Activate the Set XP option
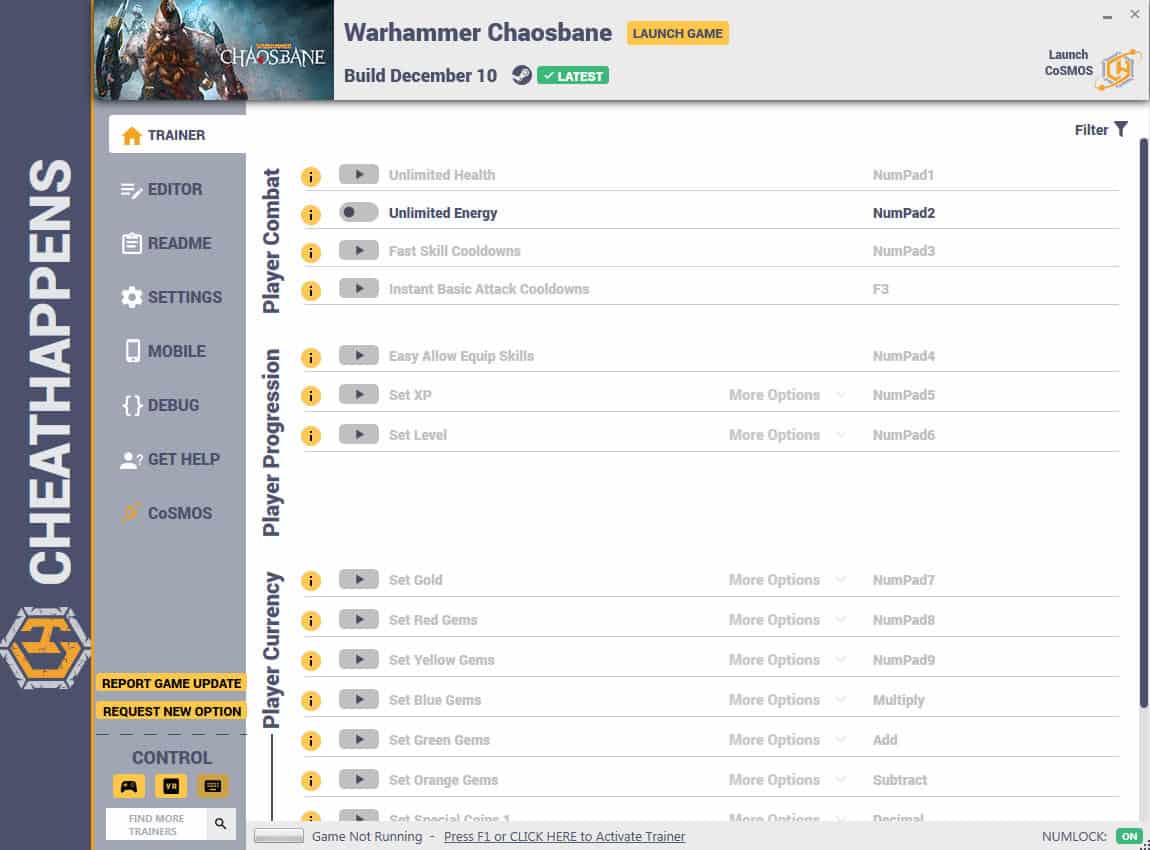1150x850 pixels. coord(359,395)
